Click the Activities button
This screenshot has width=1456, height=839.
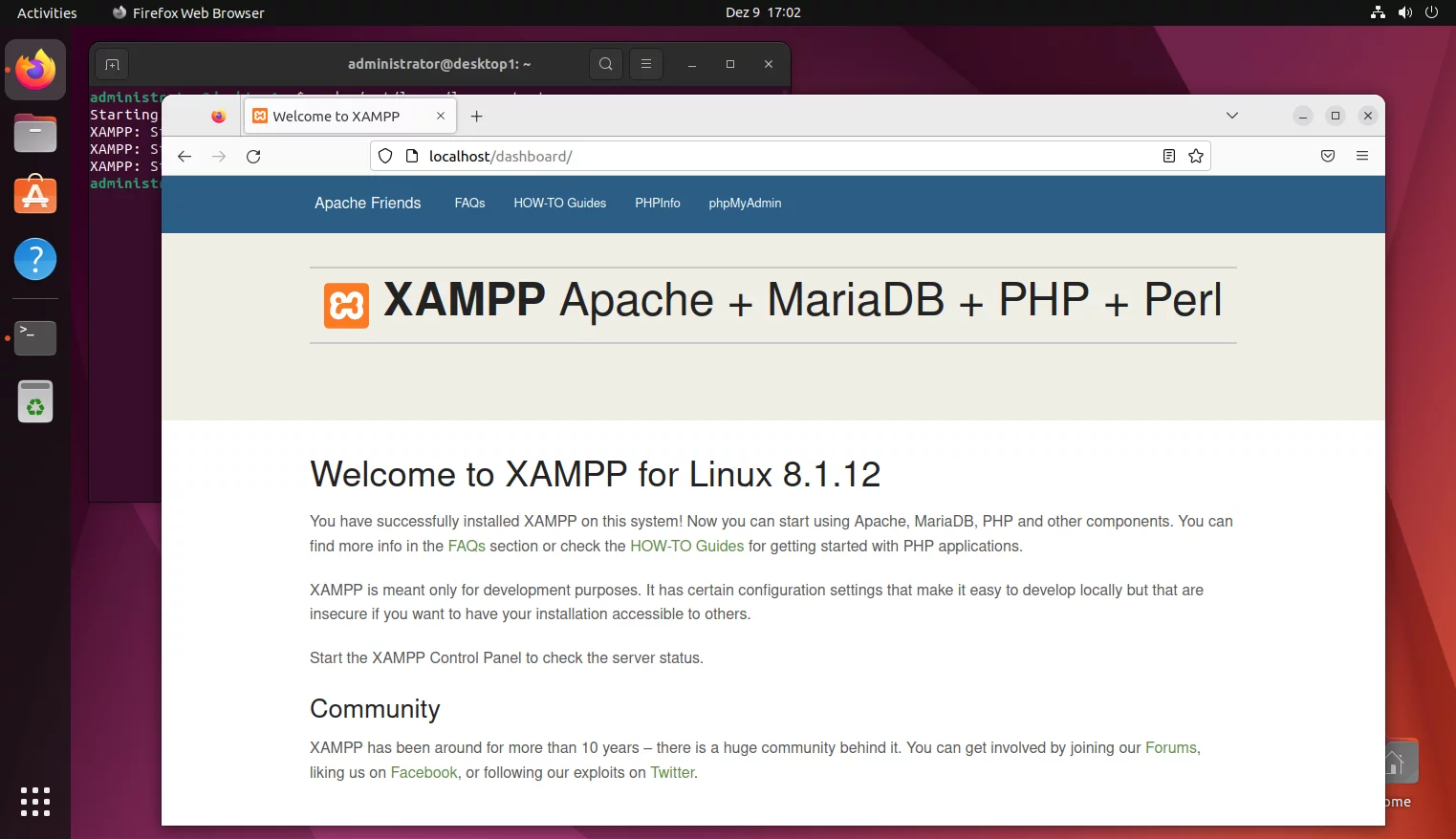coord(47,12)
